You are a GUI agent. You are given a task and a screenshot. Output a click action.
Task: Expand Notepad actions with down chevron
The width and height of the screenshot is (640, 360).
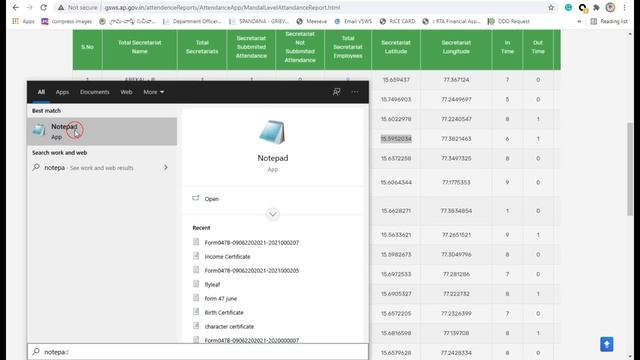273,214
